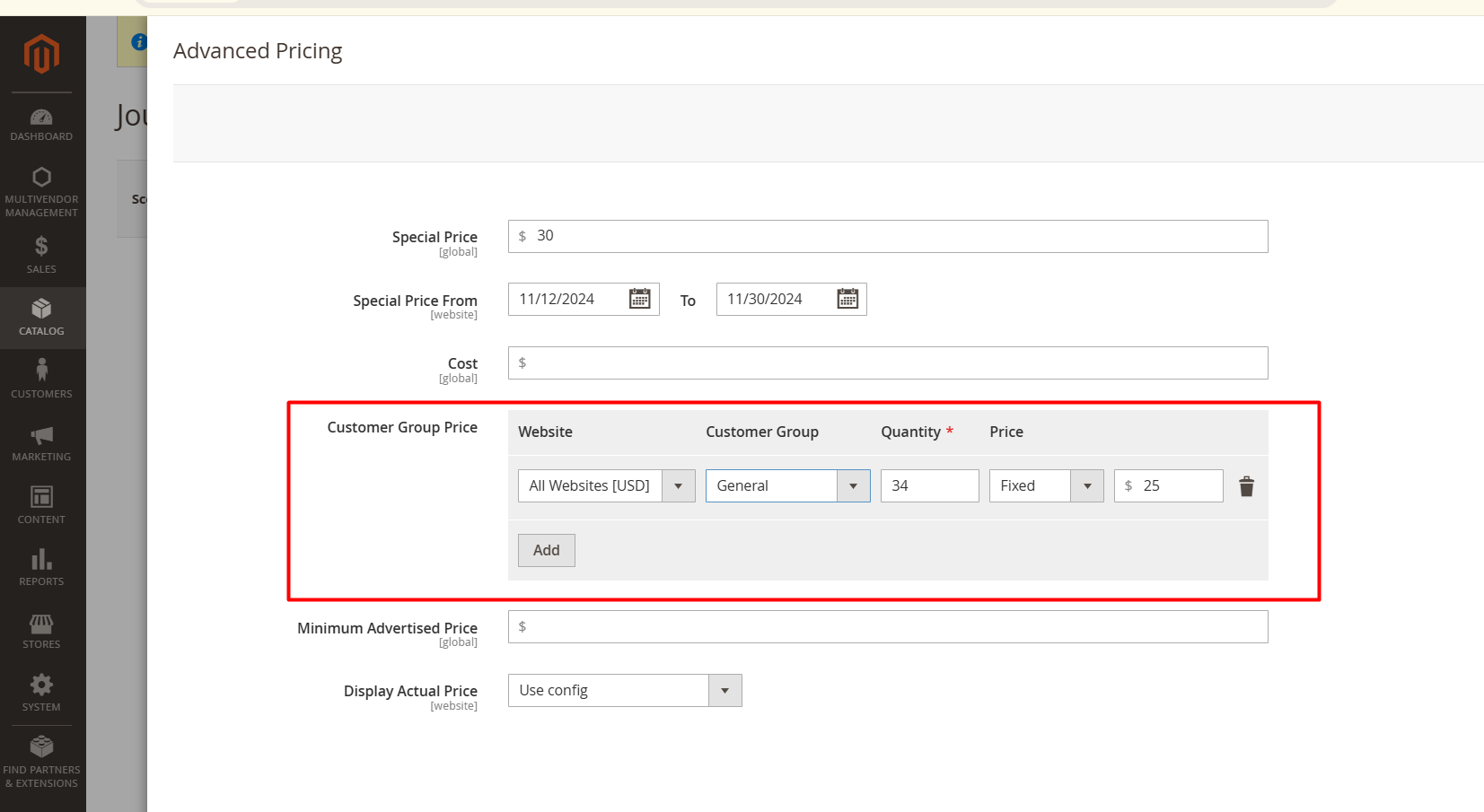This screenshot has width=1484, height=812.
Task: Click the info icon behind the panel
Action: [x=139, y=41]
